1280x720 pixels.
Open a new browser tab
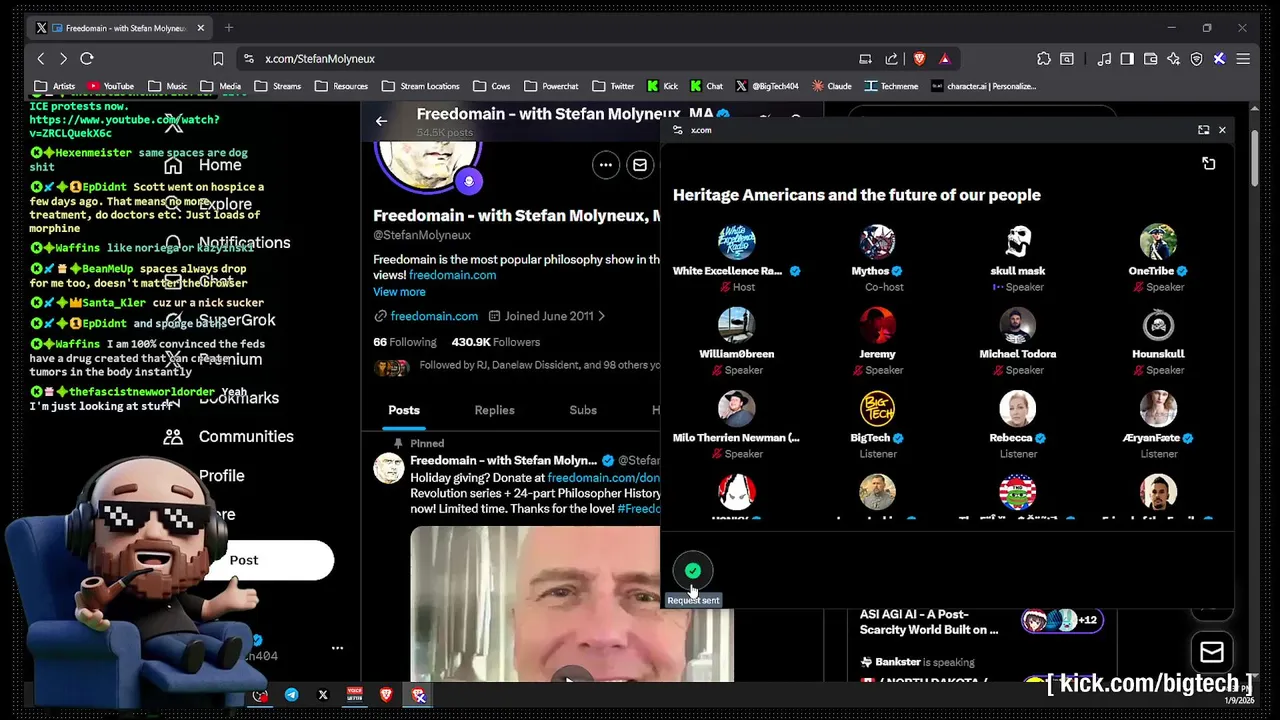(229, 28)
